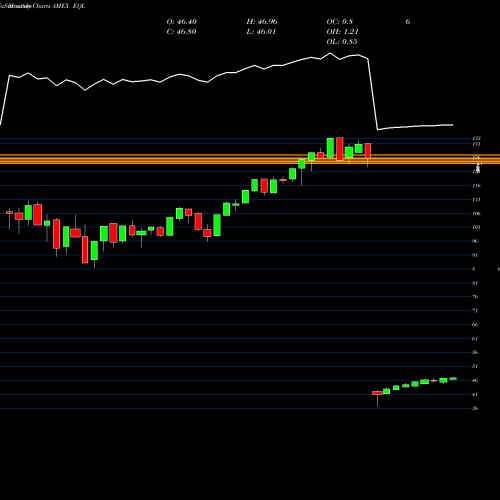Click the 106 price axis label
Image resolution: width=500 pixels, height=500 pixels.
coord(476,214)
